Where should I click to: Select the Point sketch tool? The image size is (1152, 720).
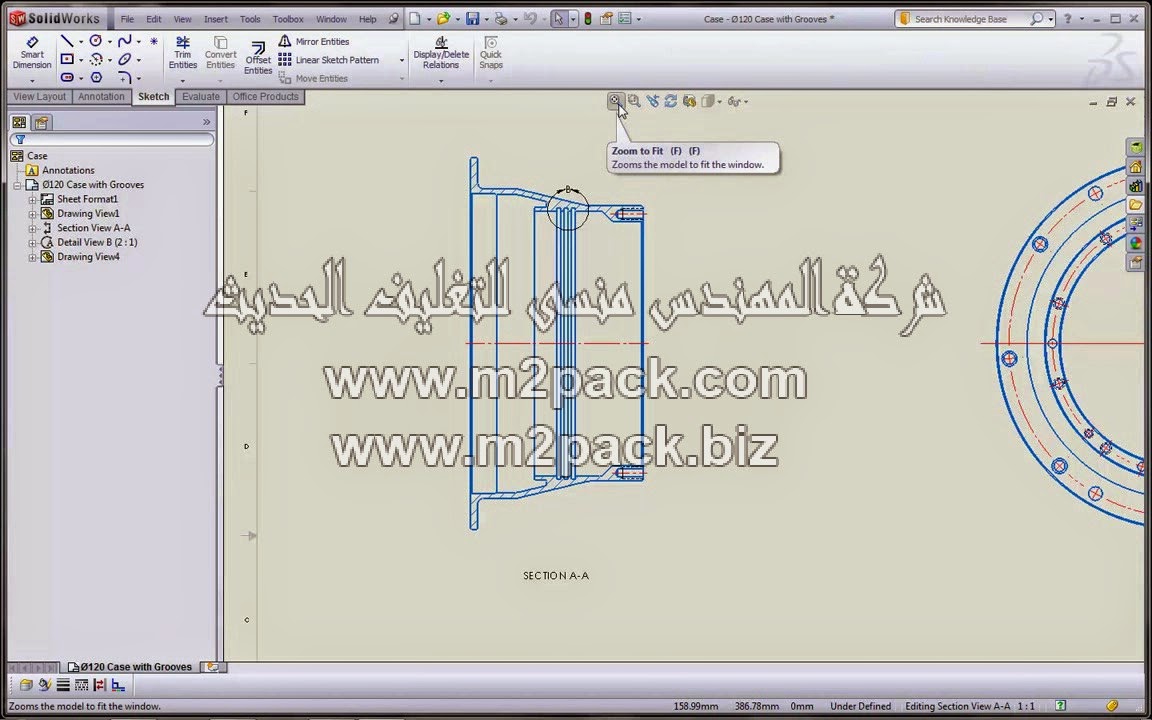click(154, 41)
